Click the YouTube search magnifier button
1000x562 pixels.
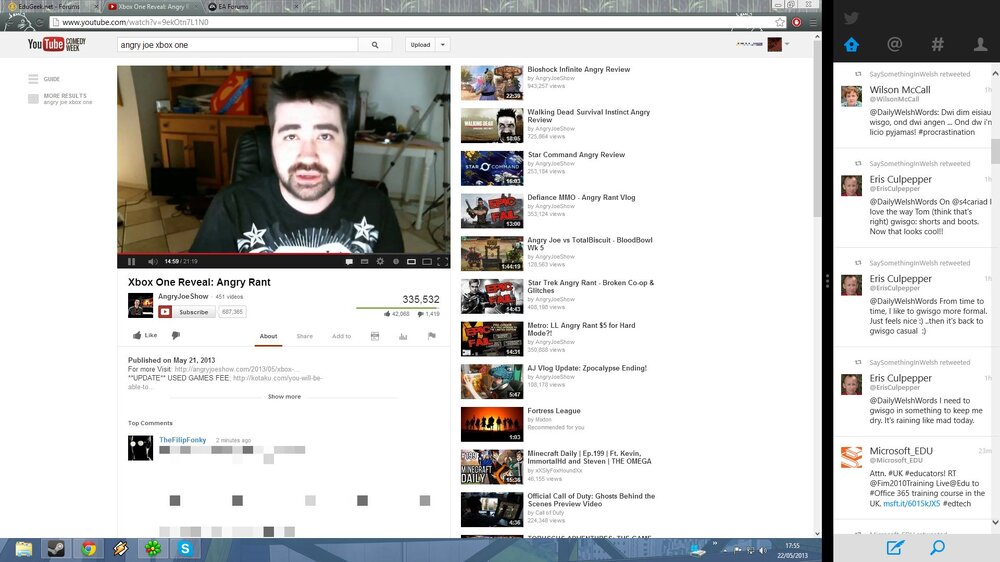click(375, 45)
